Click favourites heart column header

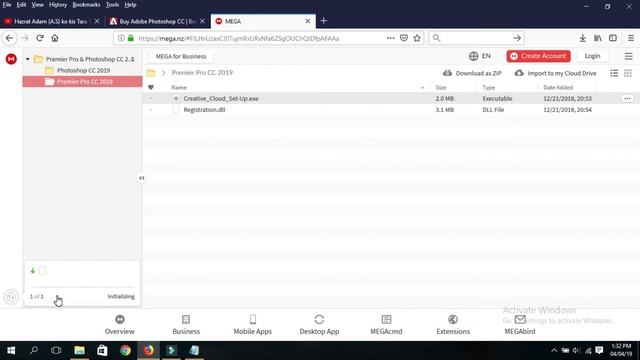(151, 87)
